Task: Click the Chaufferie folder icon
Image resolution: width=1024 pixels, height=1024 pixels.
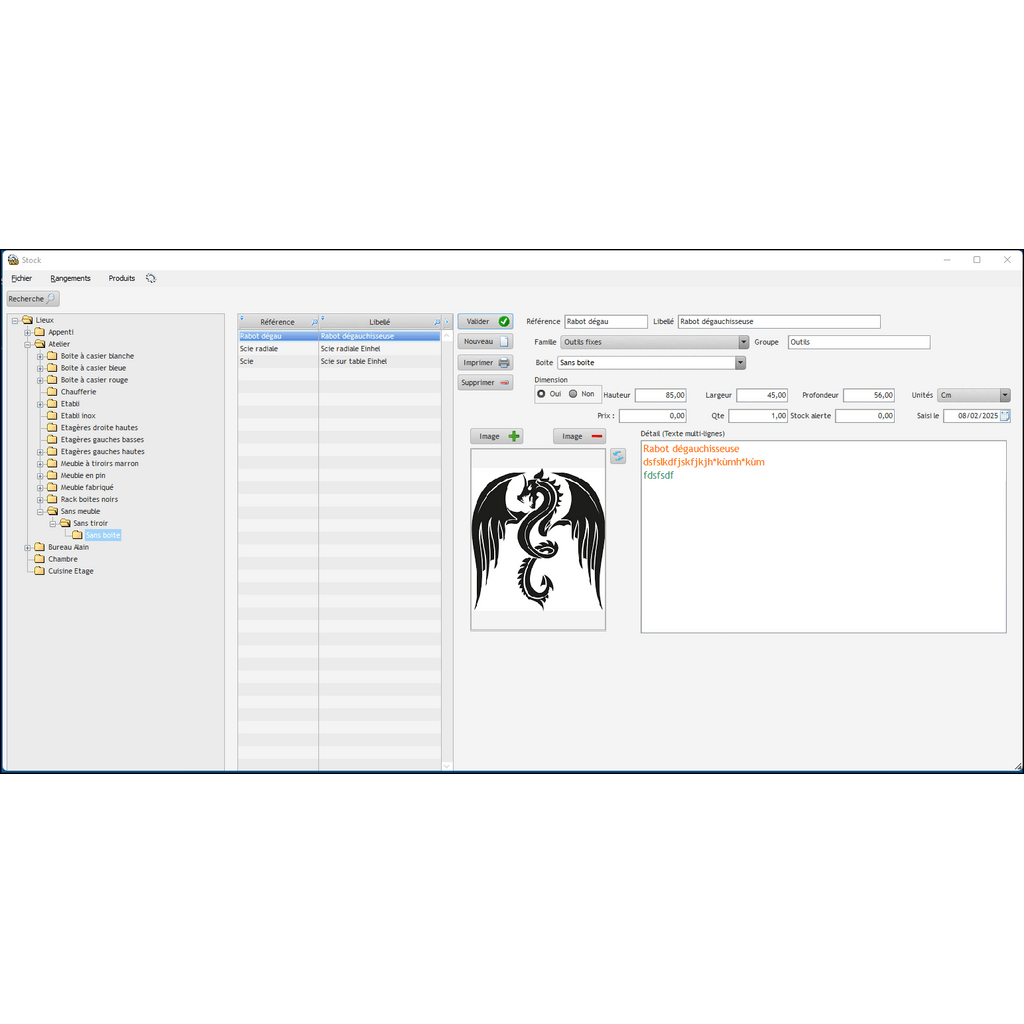Action: pyautogui.click(x=52, y=392)
